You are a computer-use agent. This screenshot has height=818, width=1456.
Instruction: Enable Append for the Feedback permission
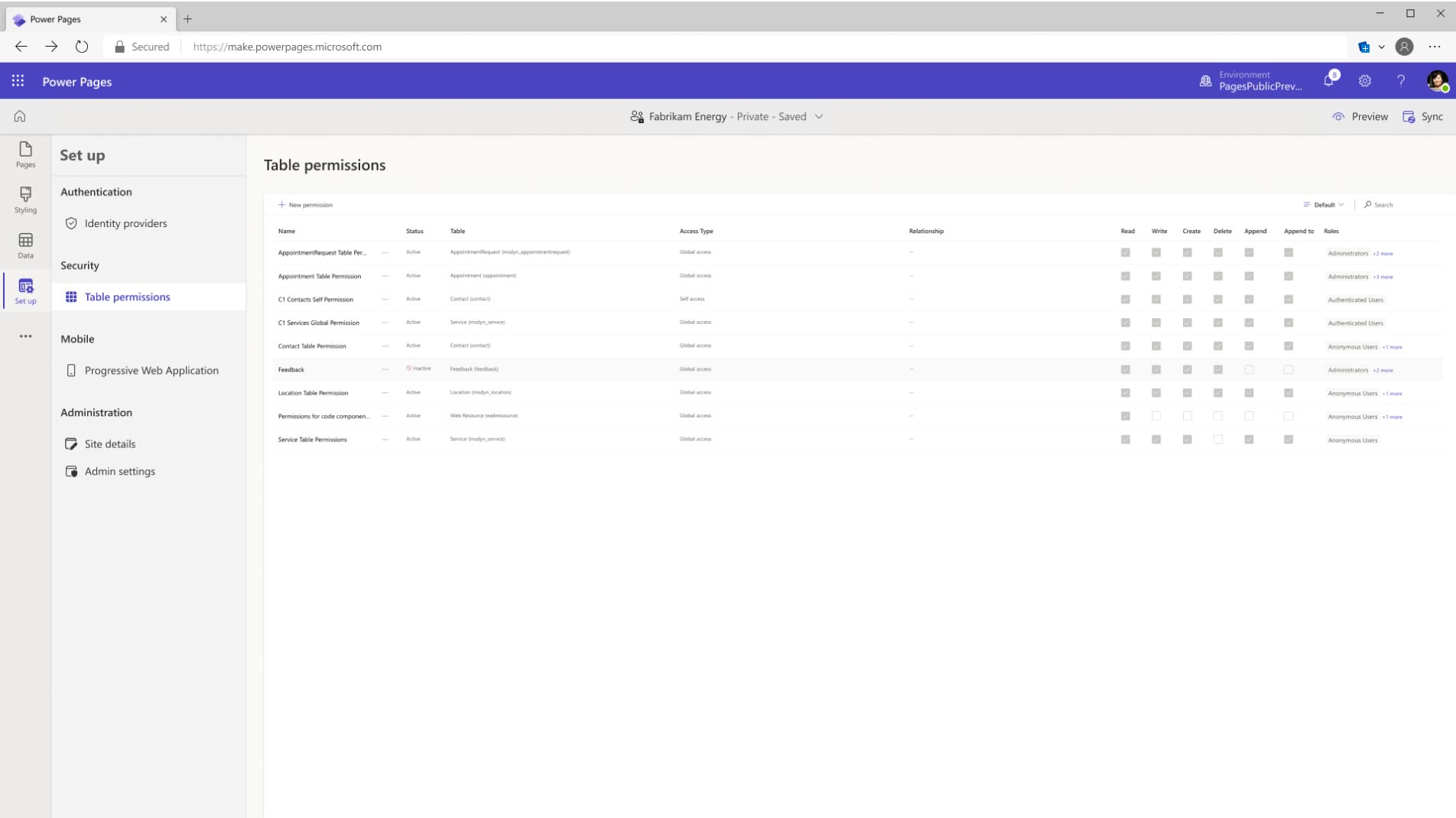pyautogui.click(x=1250, y=369)
